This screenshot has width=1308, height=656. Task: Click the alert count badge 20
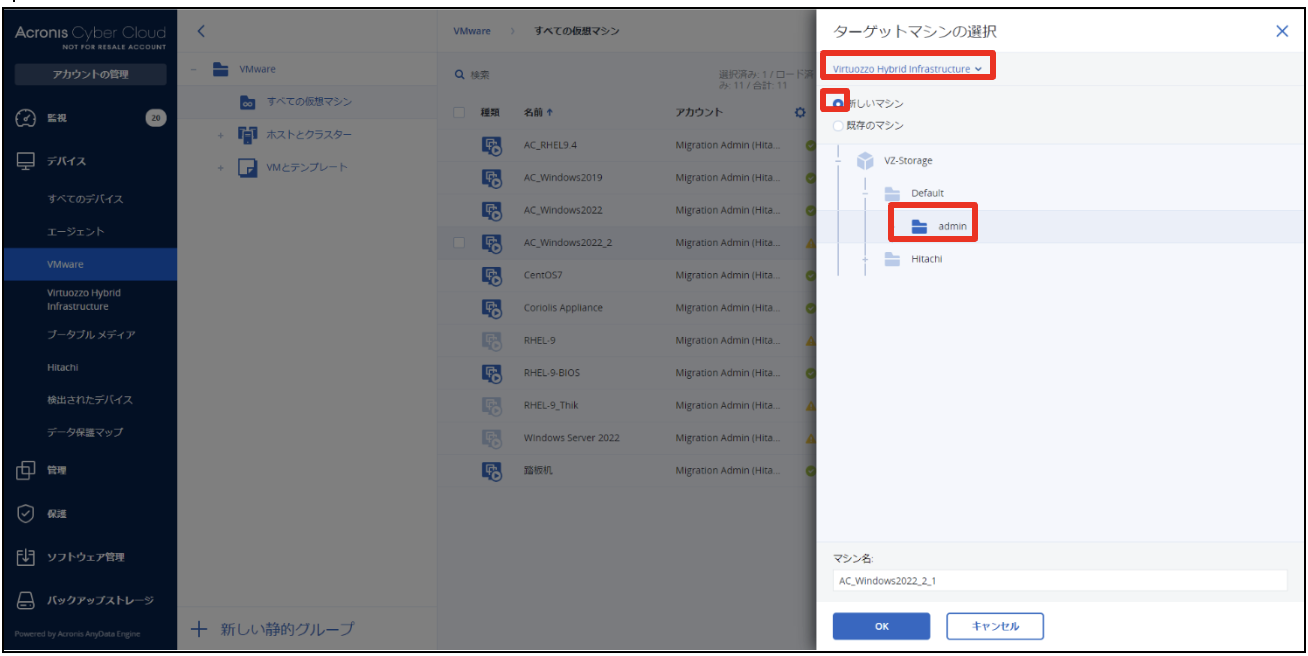point(155,118)
